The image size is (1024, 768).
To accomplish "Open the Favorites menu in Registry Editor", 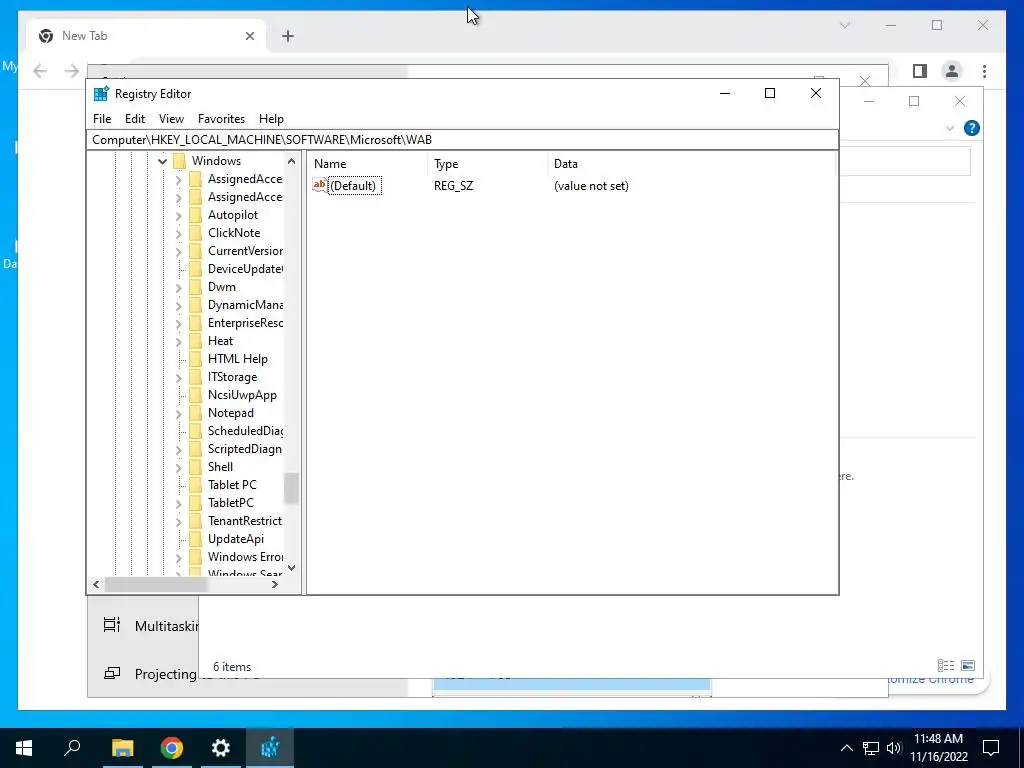I will [221, 119].
